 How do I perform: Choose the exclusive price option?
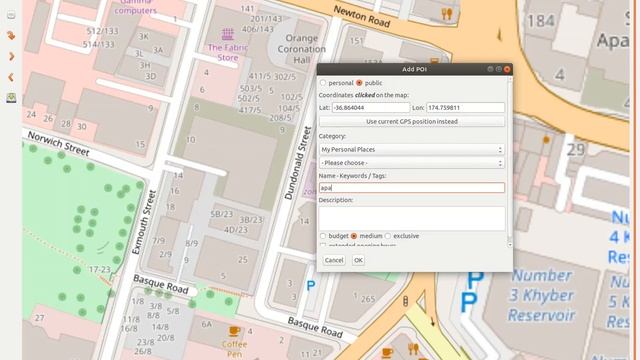pos(388,236)
